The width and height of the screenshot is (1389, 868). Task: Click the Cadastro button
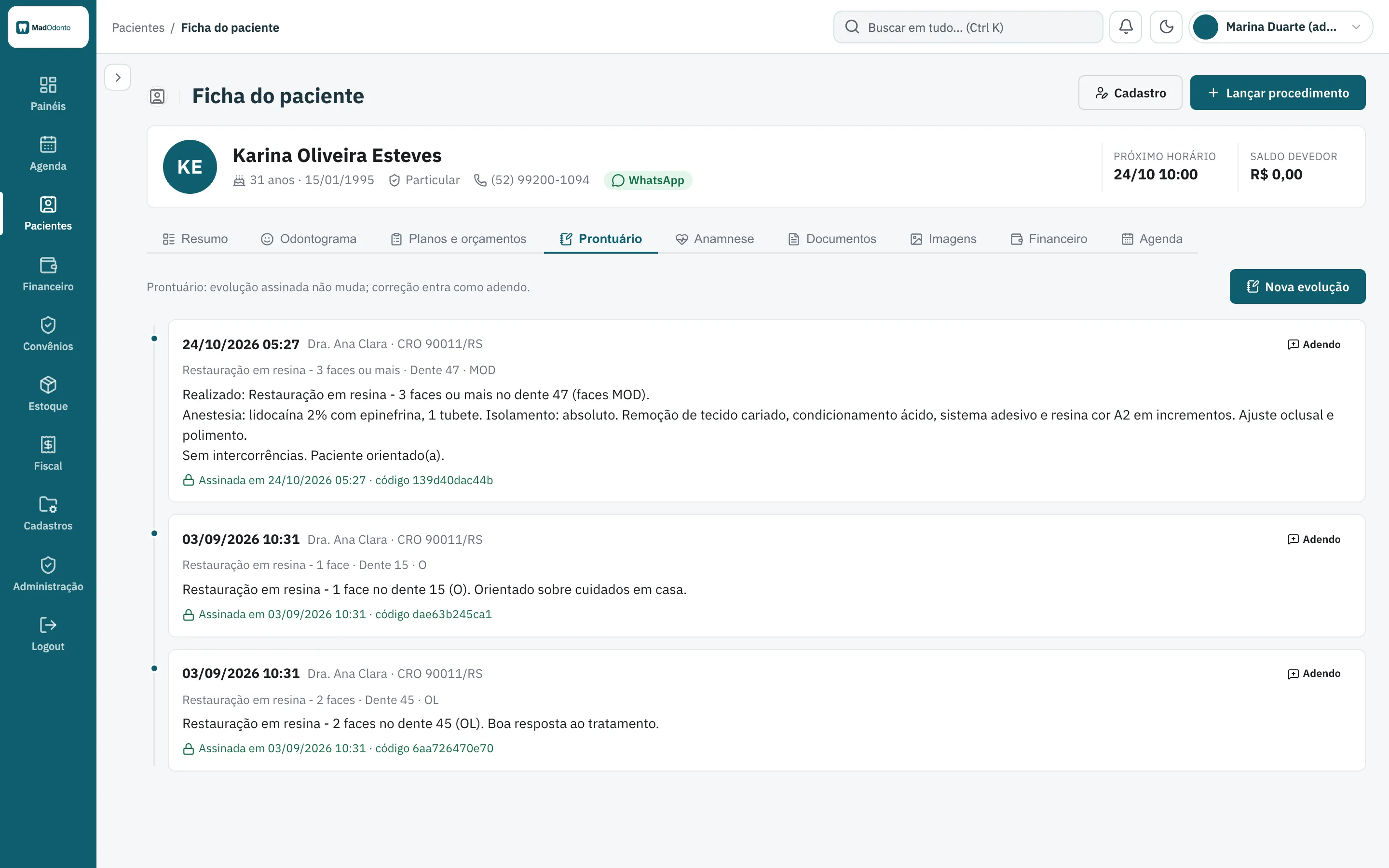pos(1130,93)
